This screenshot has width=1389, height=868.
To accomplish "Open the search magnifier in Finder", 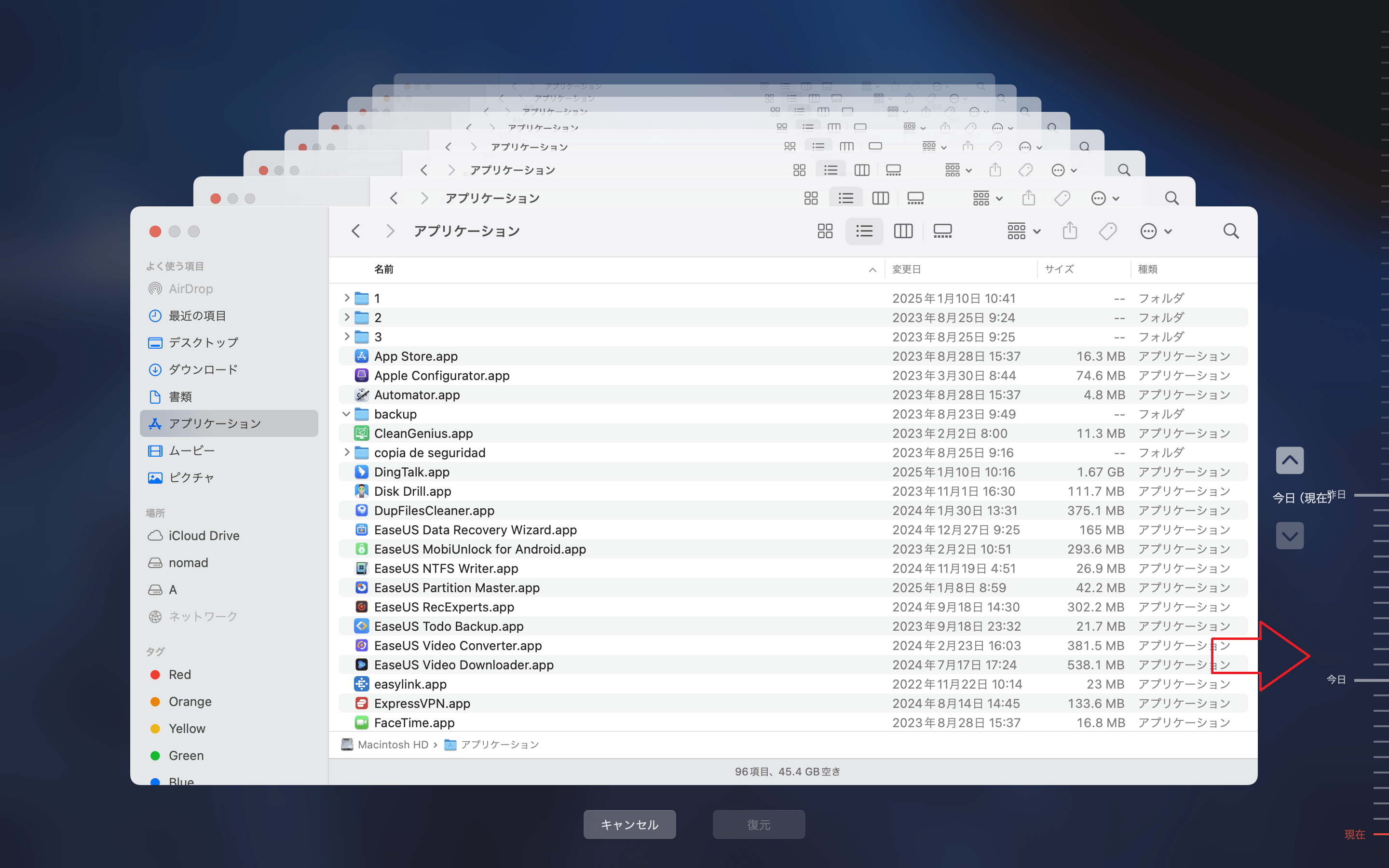I will (1231, 231).
